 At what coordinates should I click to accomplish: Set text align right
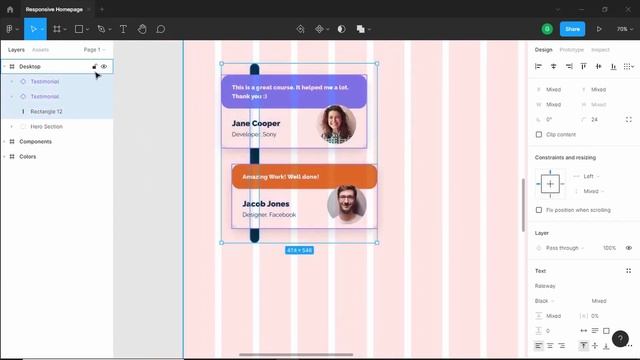[x=562, y=346]
